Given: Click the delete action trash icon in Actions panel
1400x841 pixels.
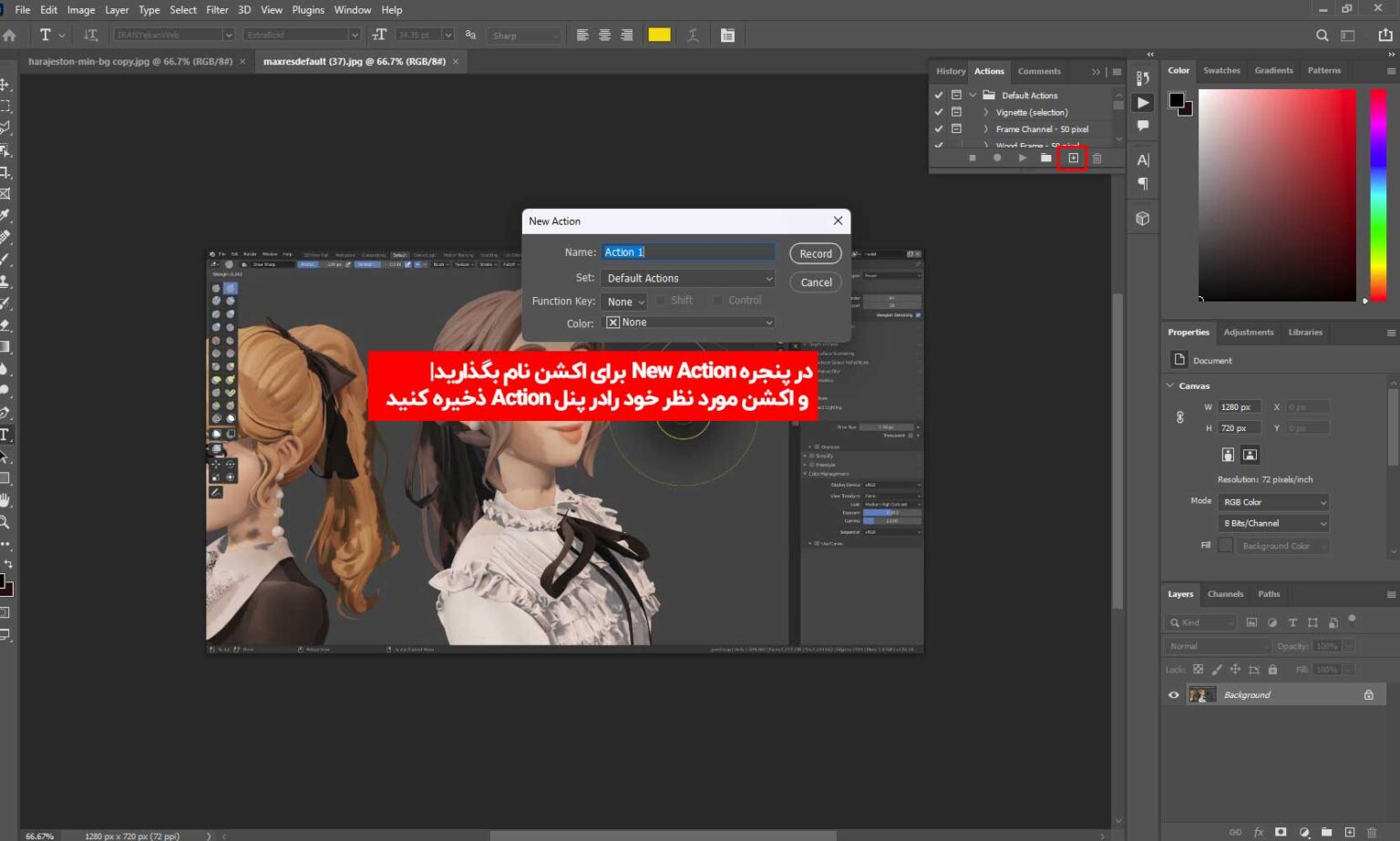Looking at the screenshot, I should pyautogui.click(x=1097, y=159).
